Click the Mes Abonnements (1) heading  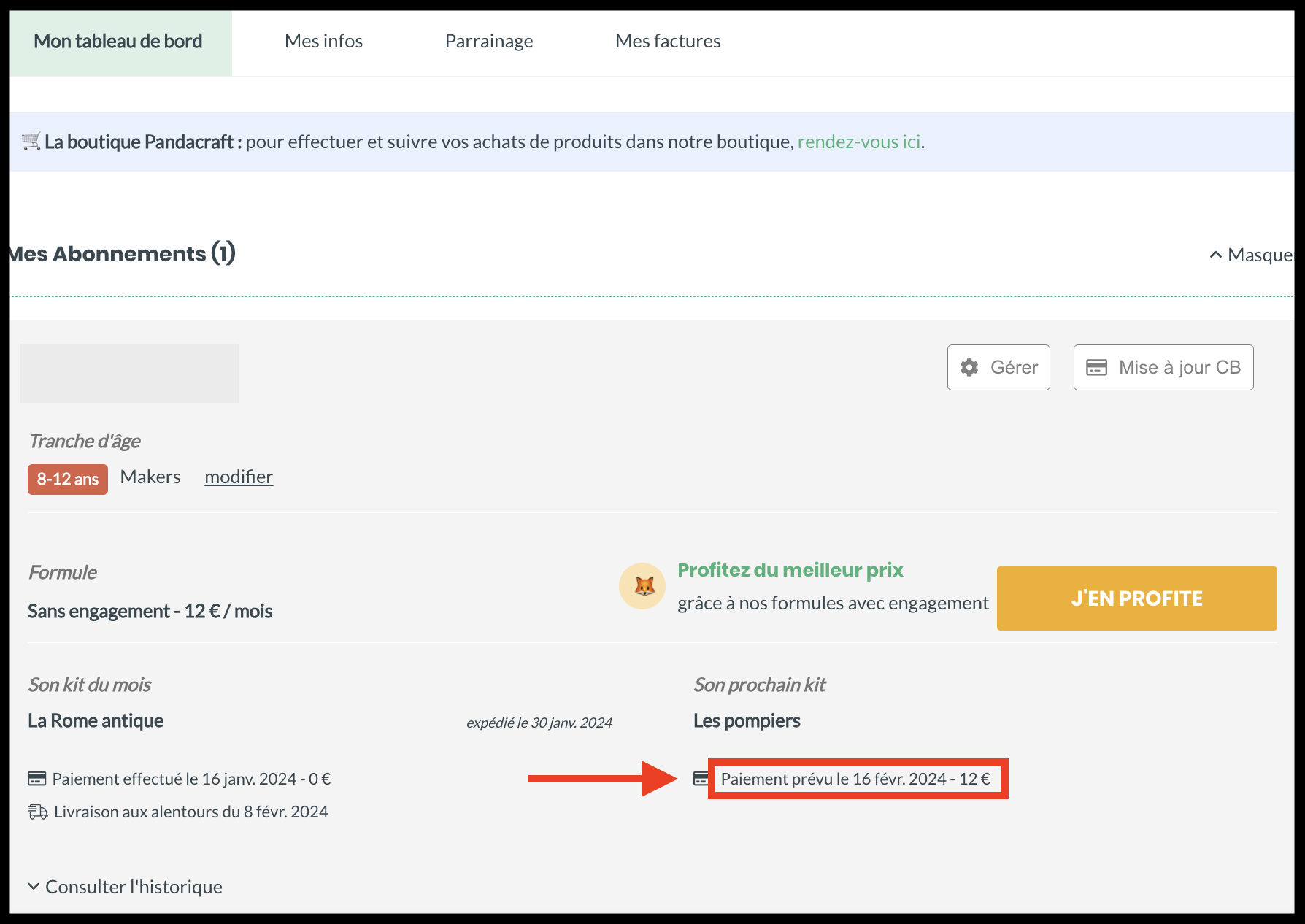(x=122, y=254)
